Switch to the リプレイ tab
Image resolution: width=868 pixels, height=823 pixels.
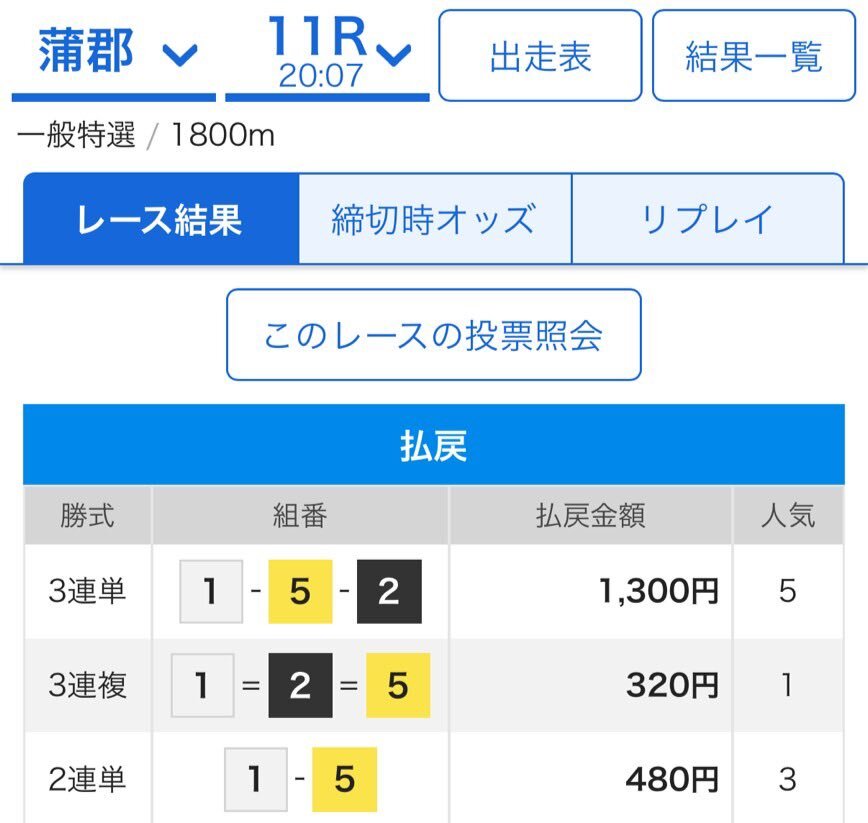[708, 219]
